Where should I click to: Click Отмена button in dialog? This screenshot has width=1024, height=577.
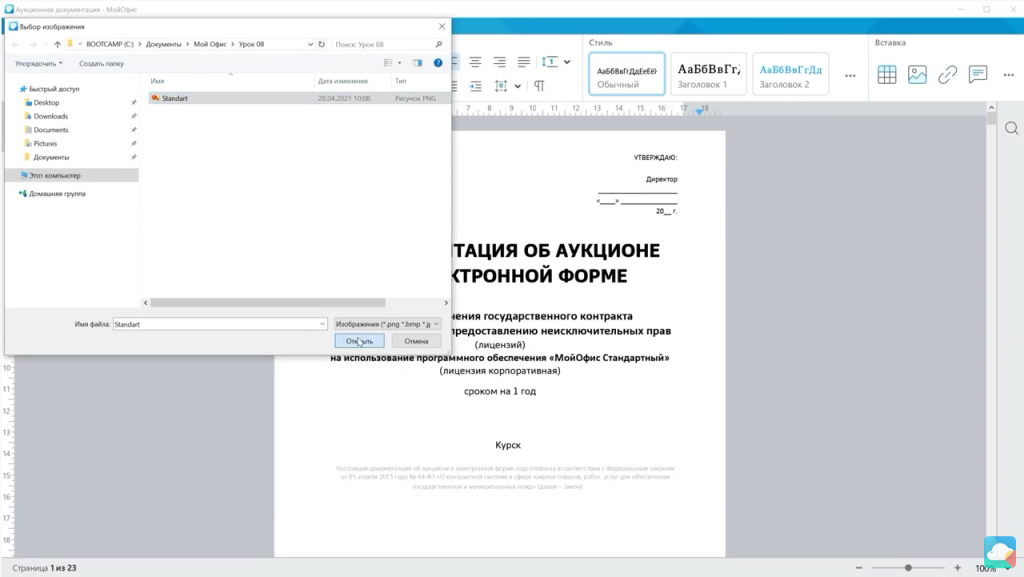[416, 341]
